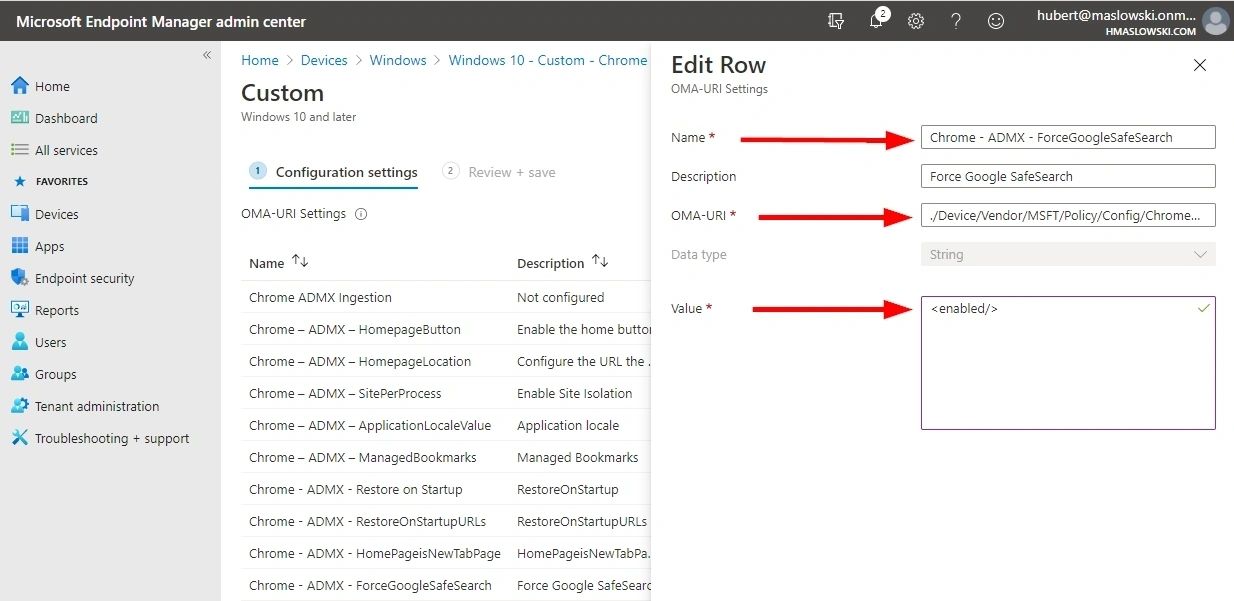Open the account avatar picture
This screenshot has height=601, width=1234.
[1215, 21]
